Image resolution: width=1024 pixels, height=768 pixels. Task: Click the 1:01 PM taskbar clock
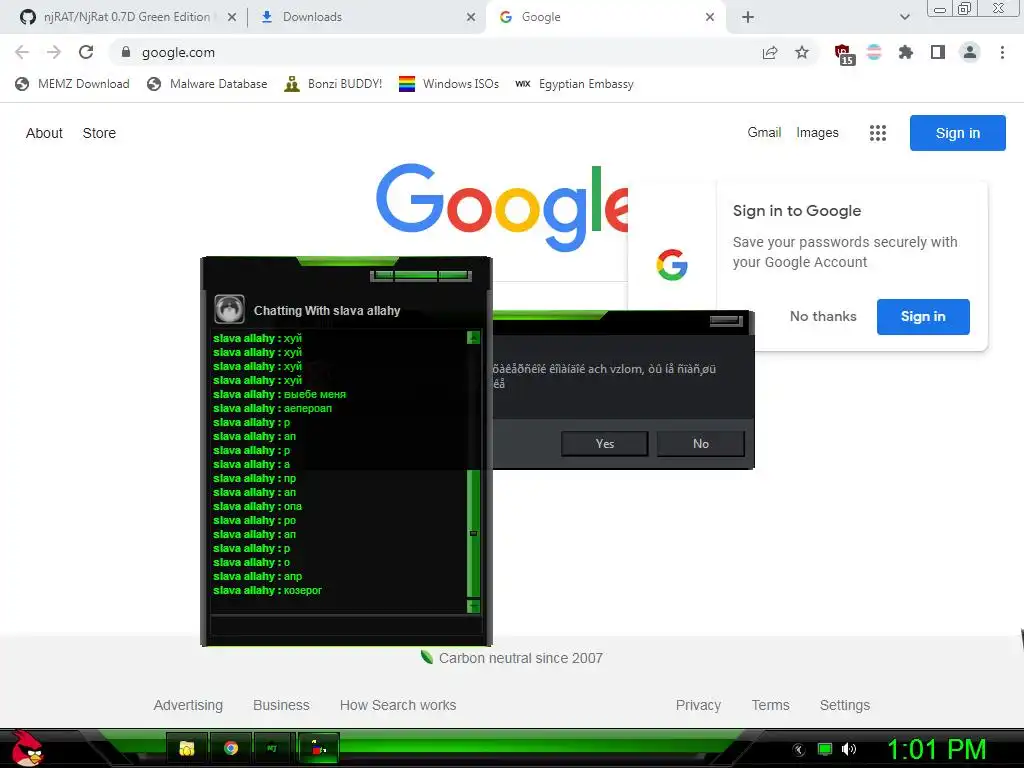pos(936,750)
